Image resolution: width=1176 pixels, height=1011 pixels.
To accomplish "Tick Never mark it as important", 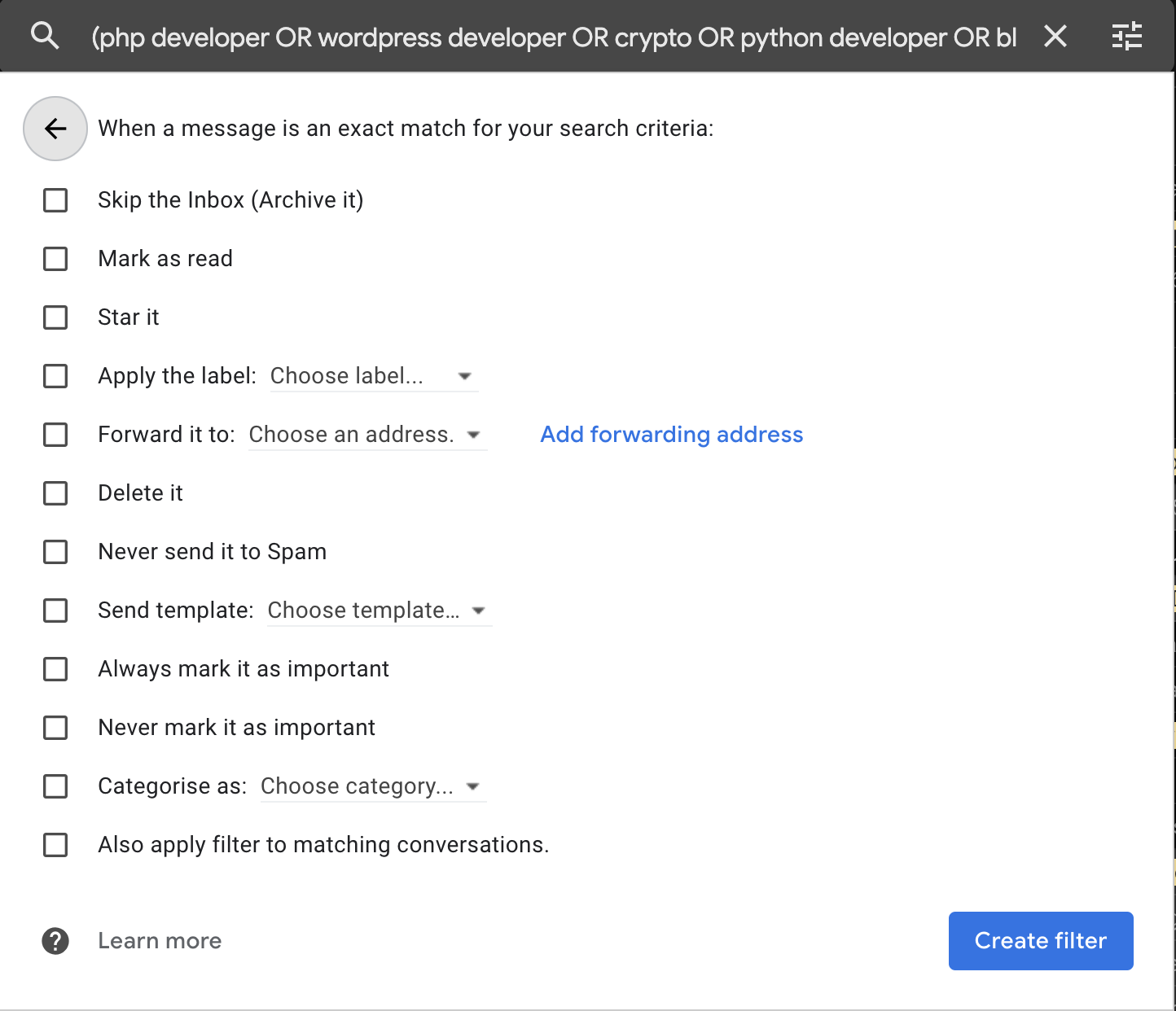I will click(x=55, y=728).
